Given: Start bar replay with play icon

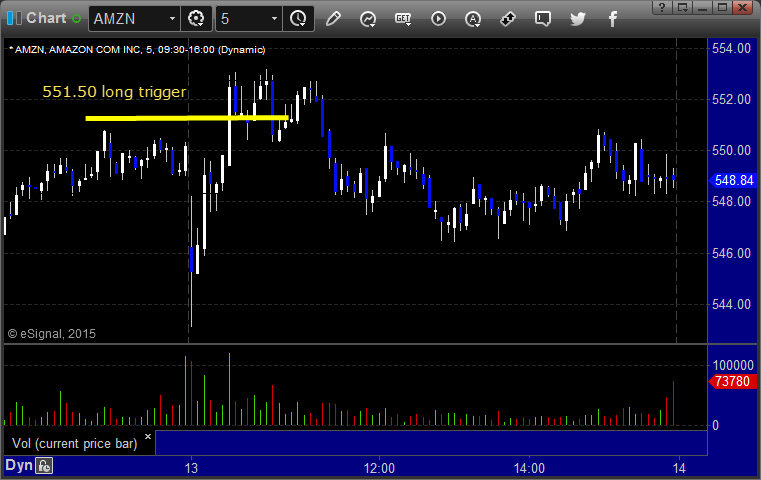Looking at the screenshot, I should 438,19.
